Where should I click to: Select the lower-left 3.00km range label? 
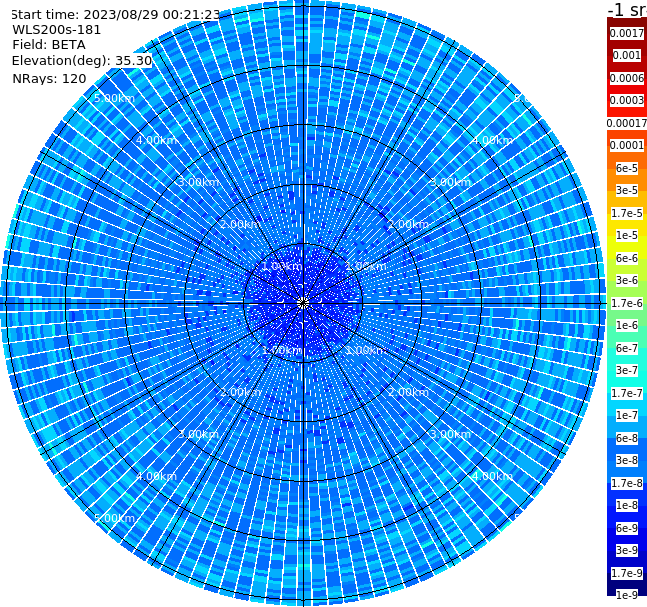(198, 434)
